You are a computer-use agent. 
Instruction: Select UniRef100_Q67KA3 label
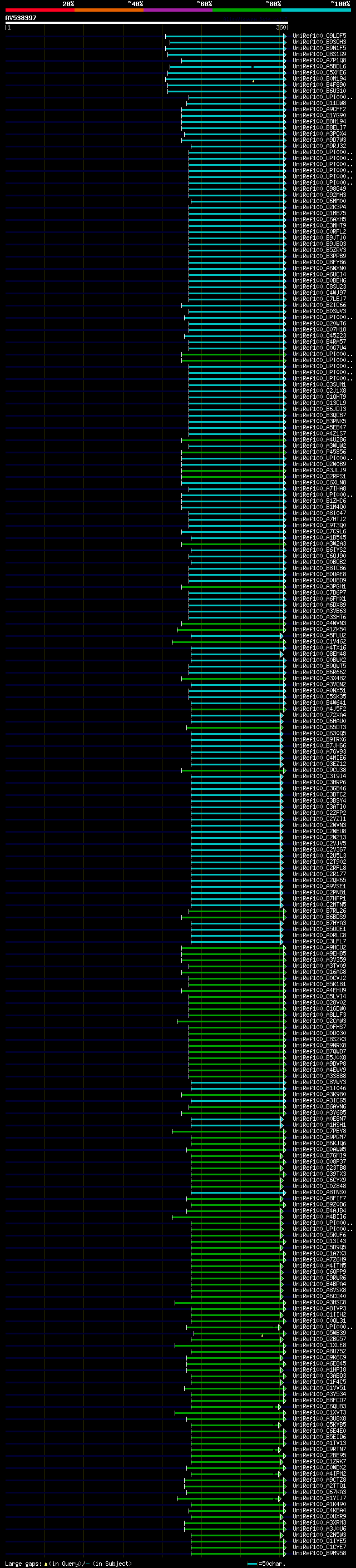pyautogui.click(x=319, y=1492)
